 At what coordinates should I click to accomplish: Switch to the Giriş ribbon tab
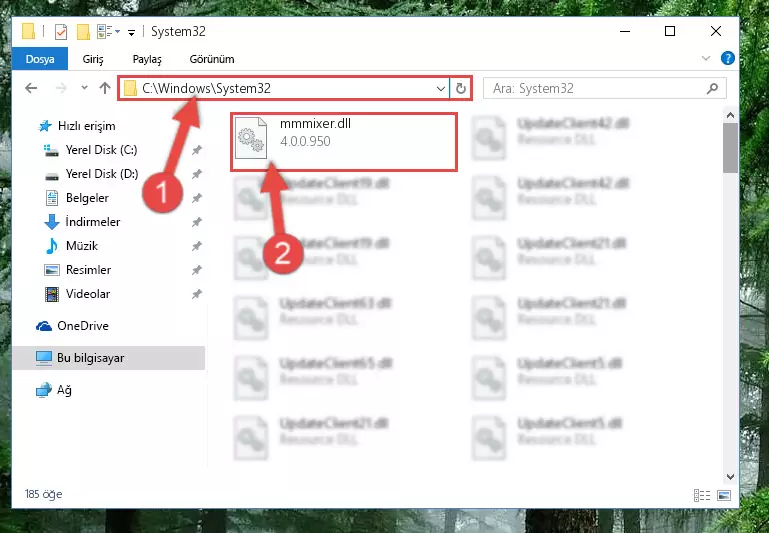pyautogui.click(x=93, y=59)
